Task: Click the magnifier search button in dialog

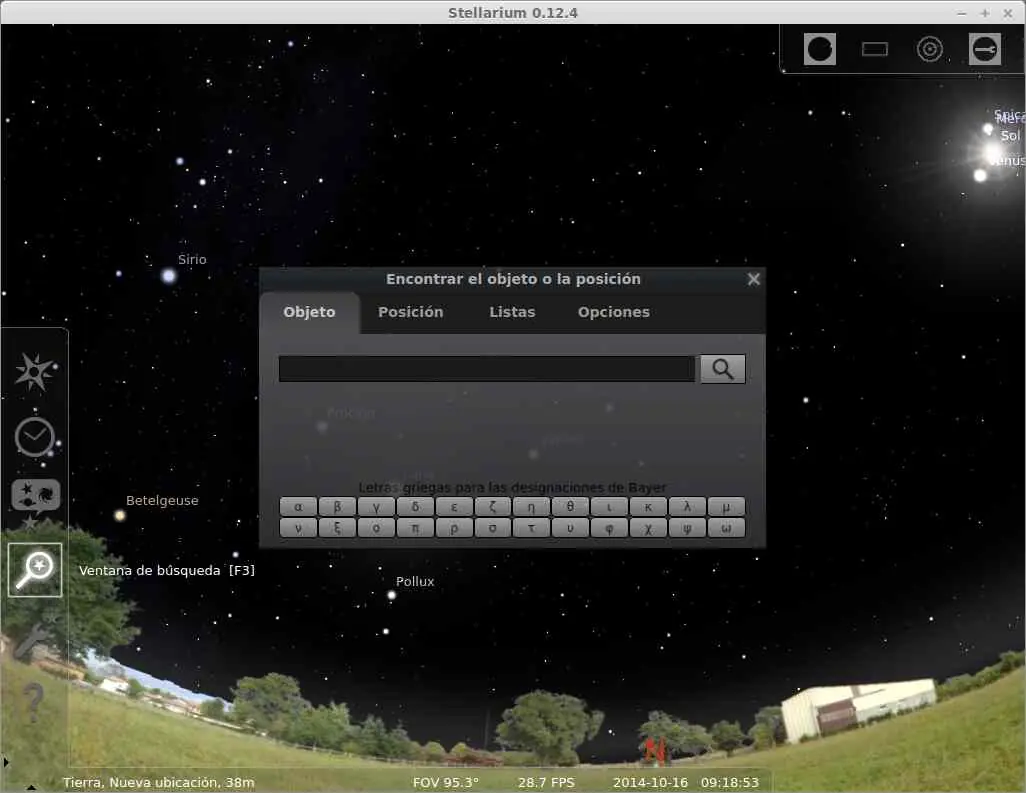Action: tap(722, 369)
